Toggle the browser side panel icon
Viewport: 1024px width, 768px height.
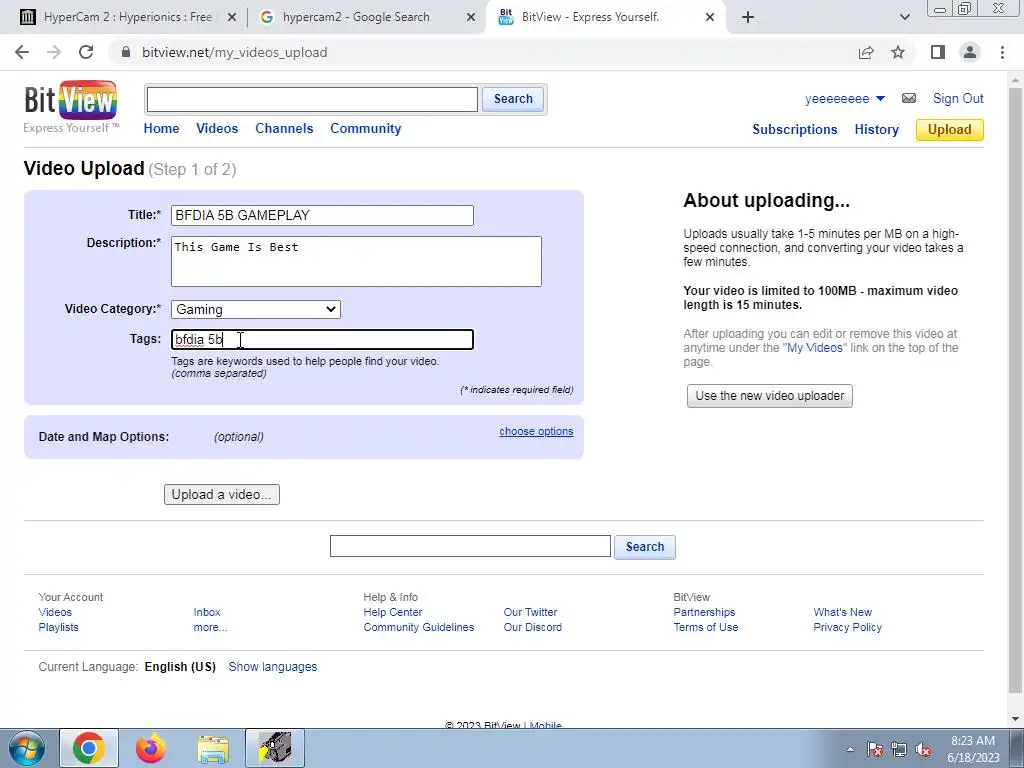(x=938, y=52)
